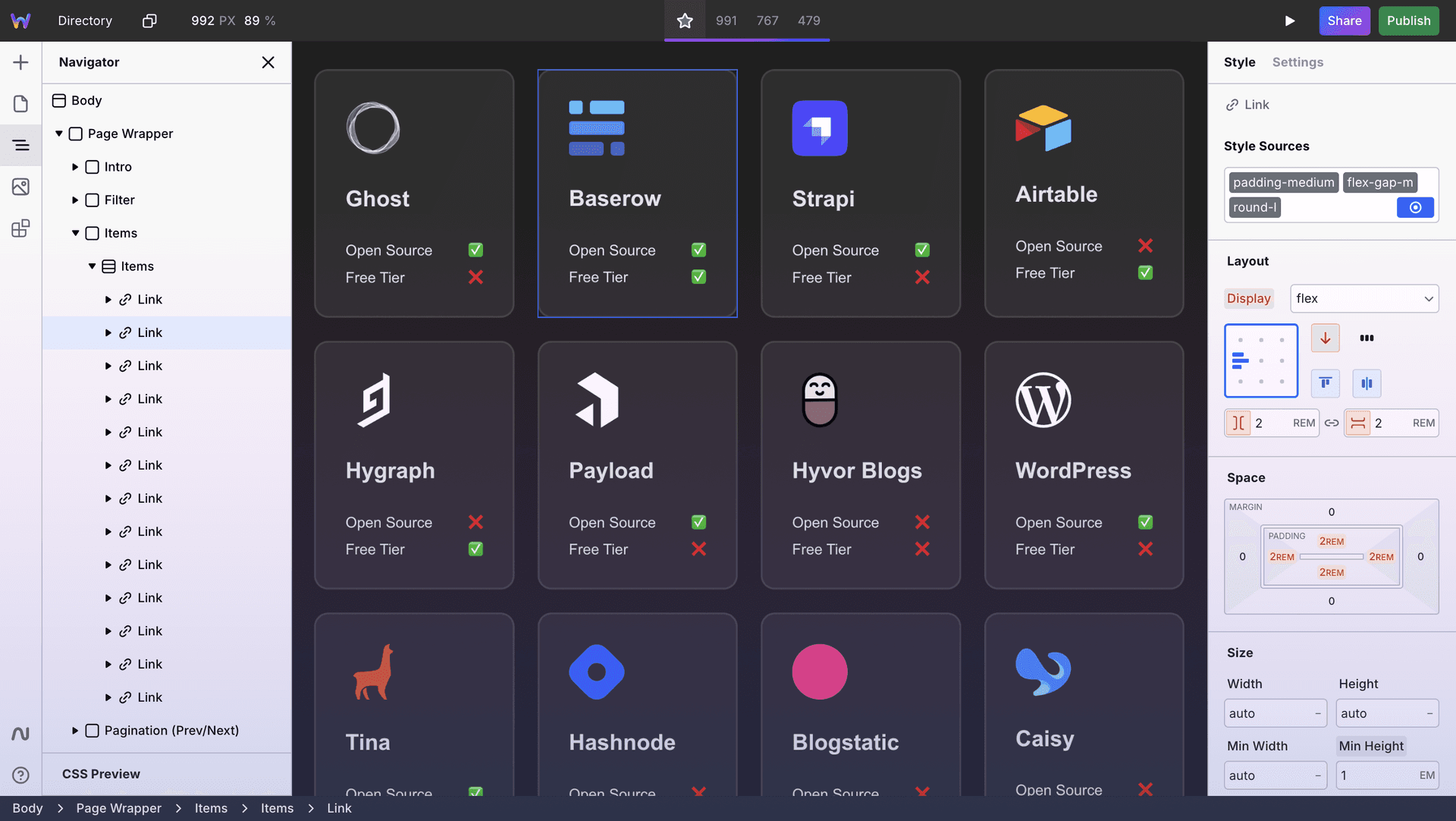Open the Marketplace panel icon
This screenshot has width=1456, height=821.
click(20, 228)
